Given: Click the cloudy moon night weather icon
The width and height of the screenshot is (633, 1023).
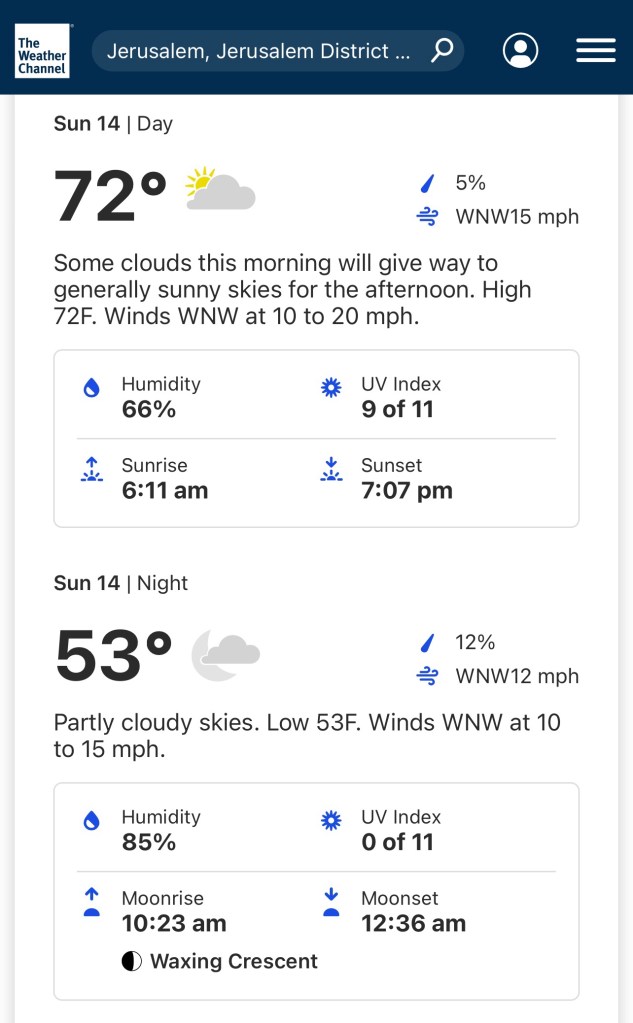Looking at the screenshot, I should click(x=225, y=654).
